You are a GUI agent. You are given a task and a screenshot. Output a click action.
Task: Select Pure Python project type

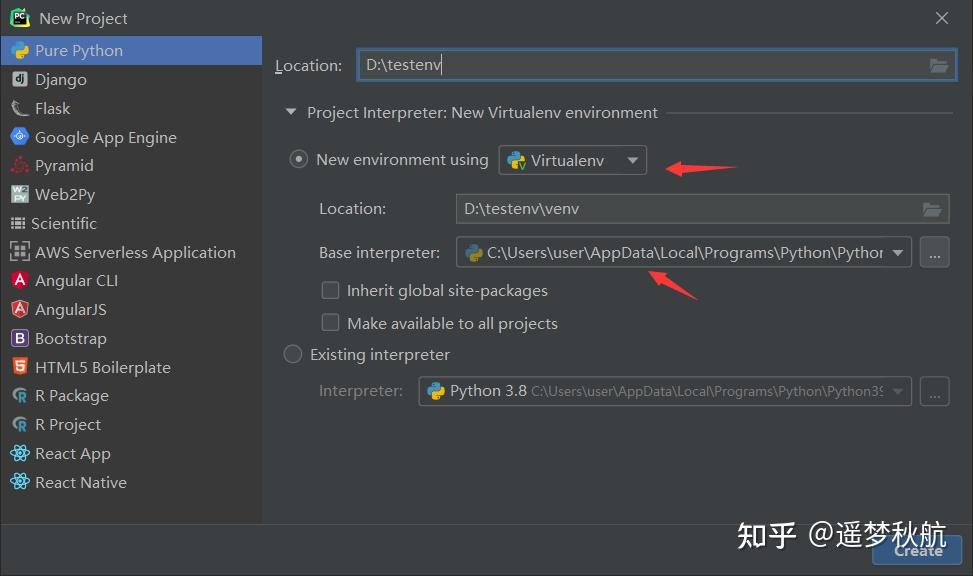click(x=131, y=50)
